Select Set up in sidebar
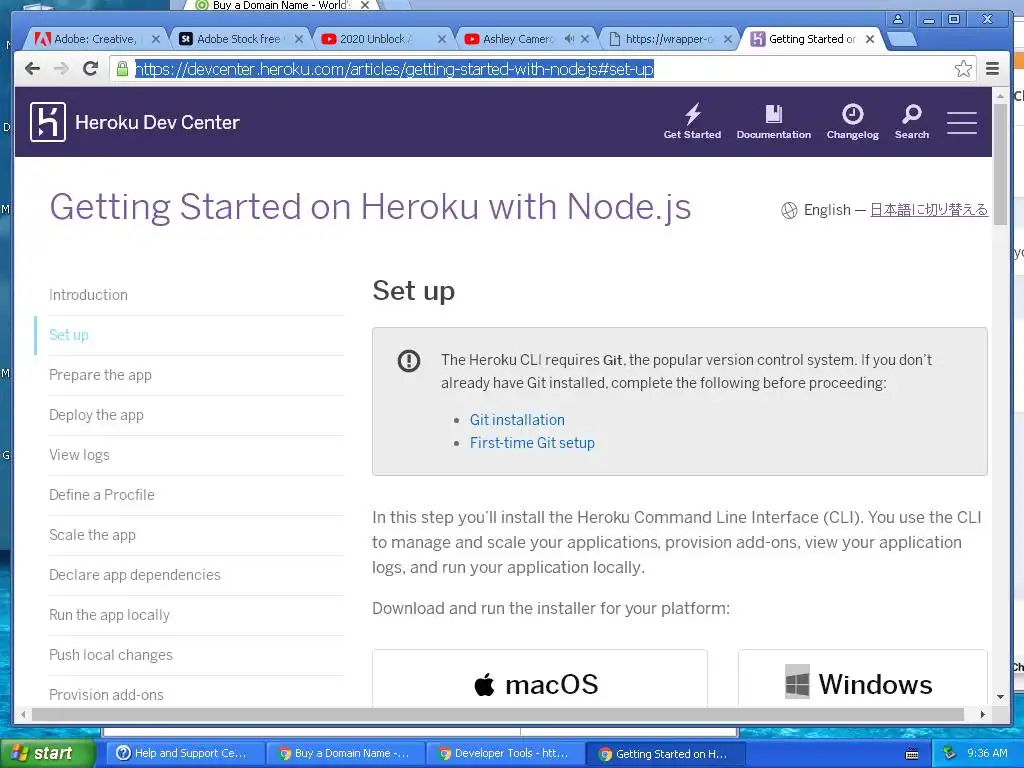The height and width of the screenshot is (768, 1024). pyautogui.click(x=69, y=335)
